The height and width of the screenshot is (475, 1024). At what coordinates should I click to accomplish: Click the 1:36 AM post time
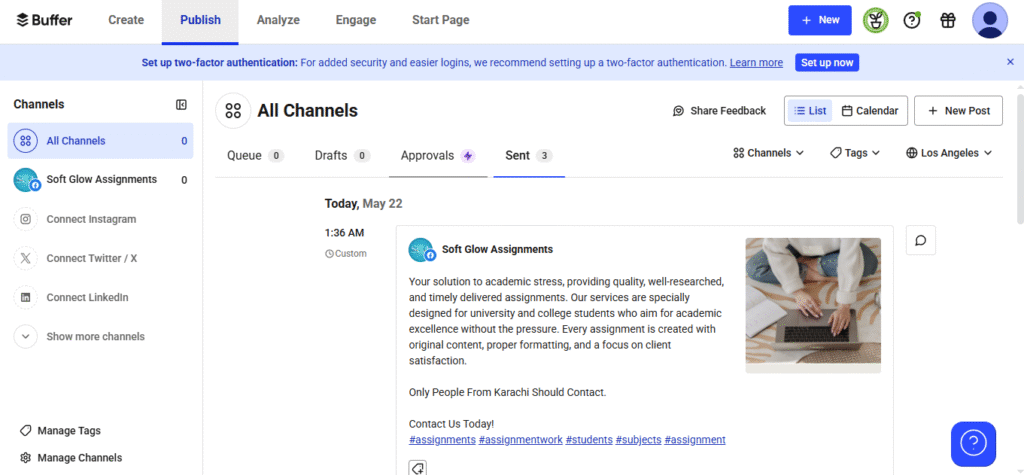pos(344,233)
